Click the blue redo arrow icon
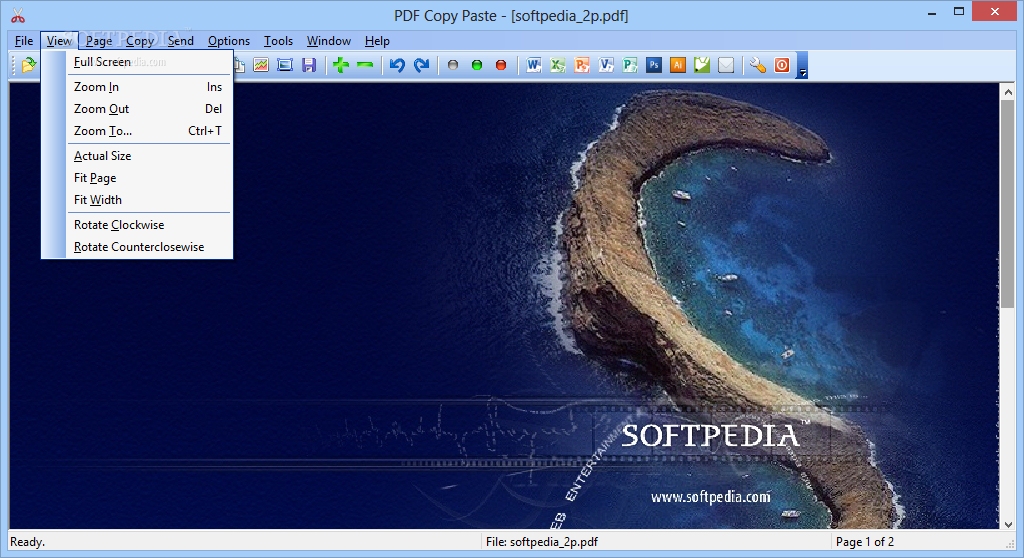Image resolution: width=1024 pixels, height=558 pixels. click(x=421, y=65)
